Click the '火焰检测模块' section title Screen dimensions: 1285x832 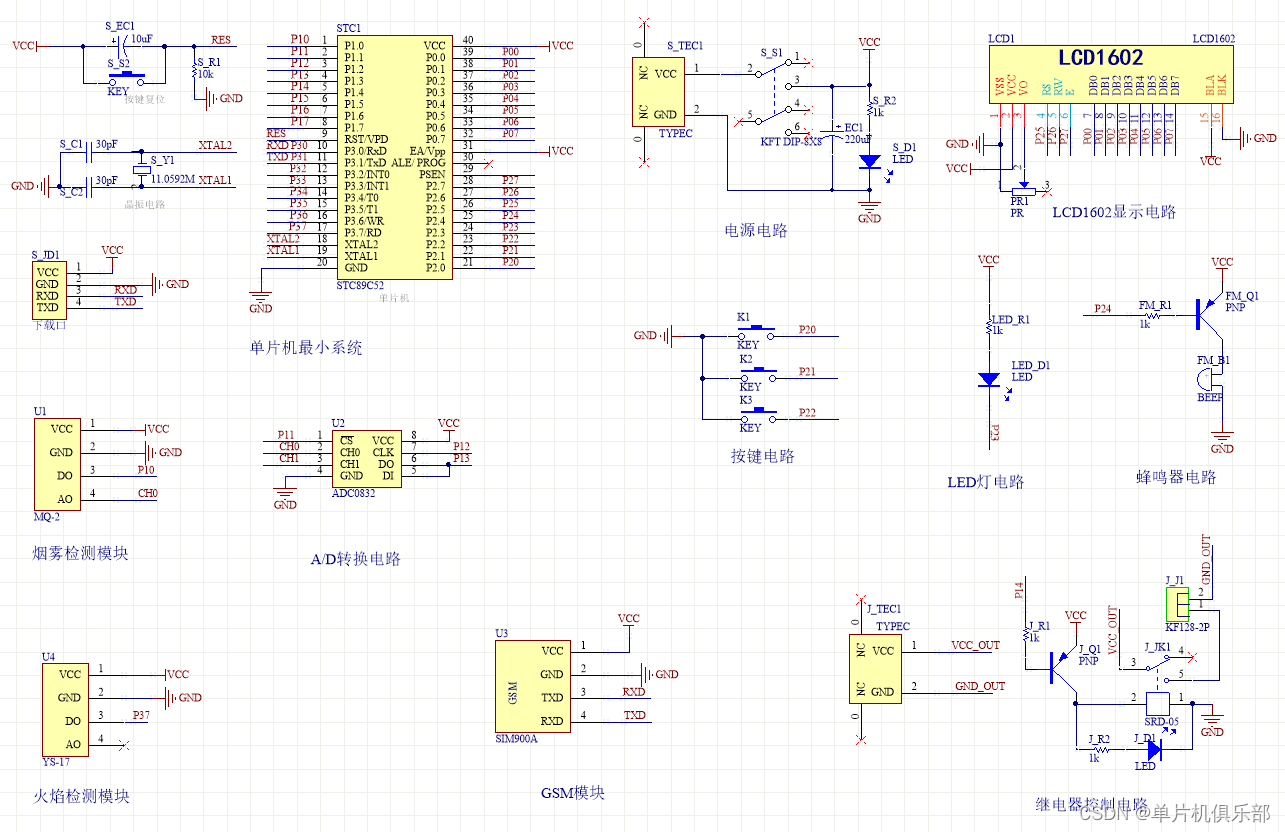click(81, 797)
